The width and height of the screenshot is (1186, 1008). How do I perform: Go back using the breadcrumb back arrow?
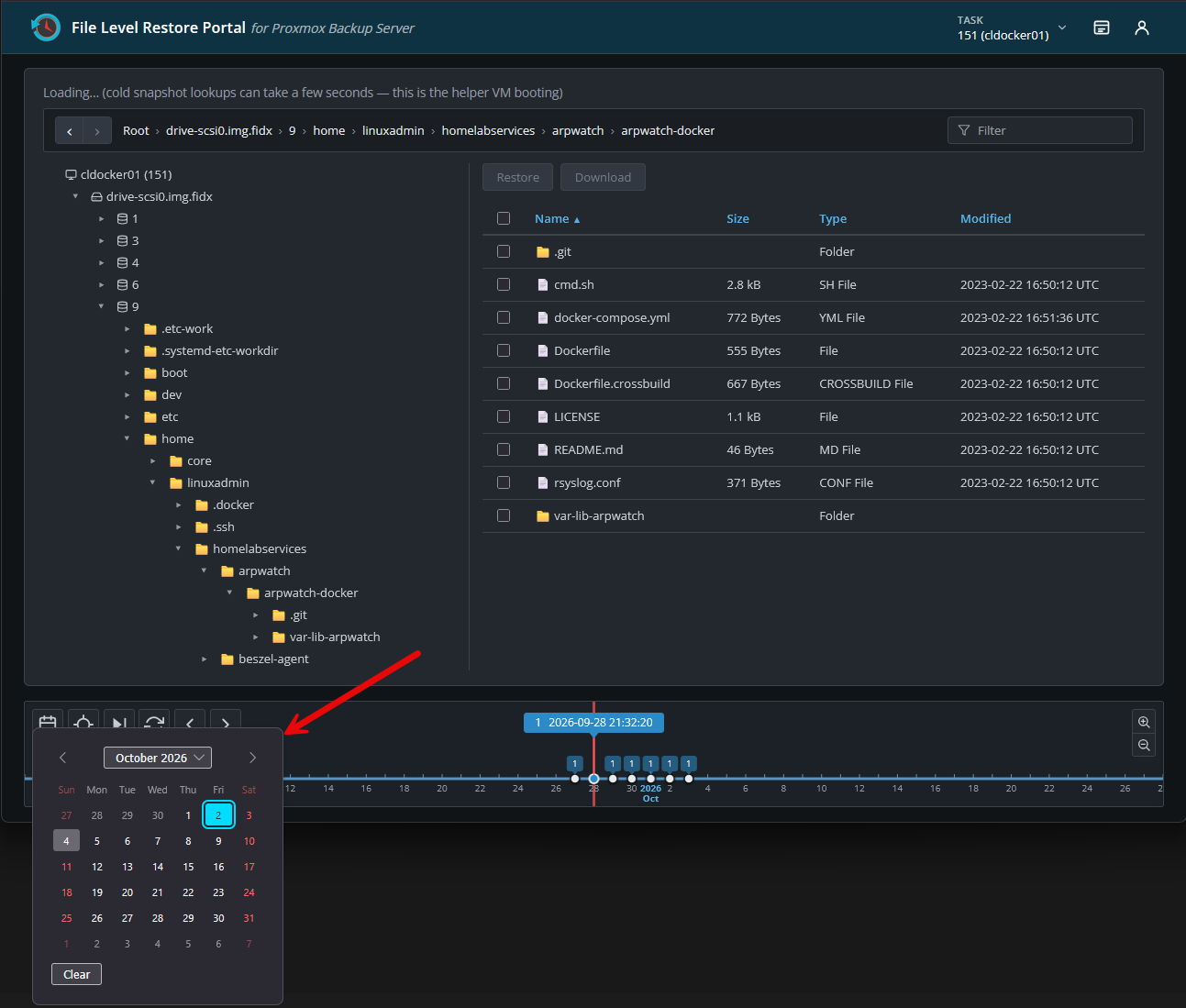tap(70, 130)
